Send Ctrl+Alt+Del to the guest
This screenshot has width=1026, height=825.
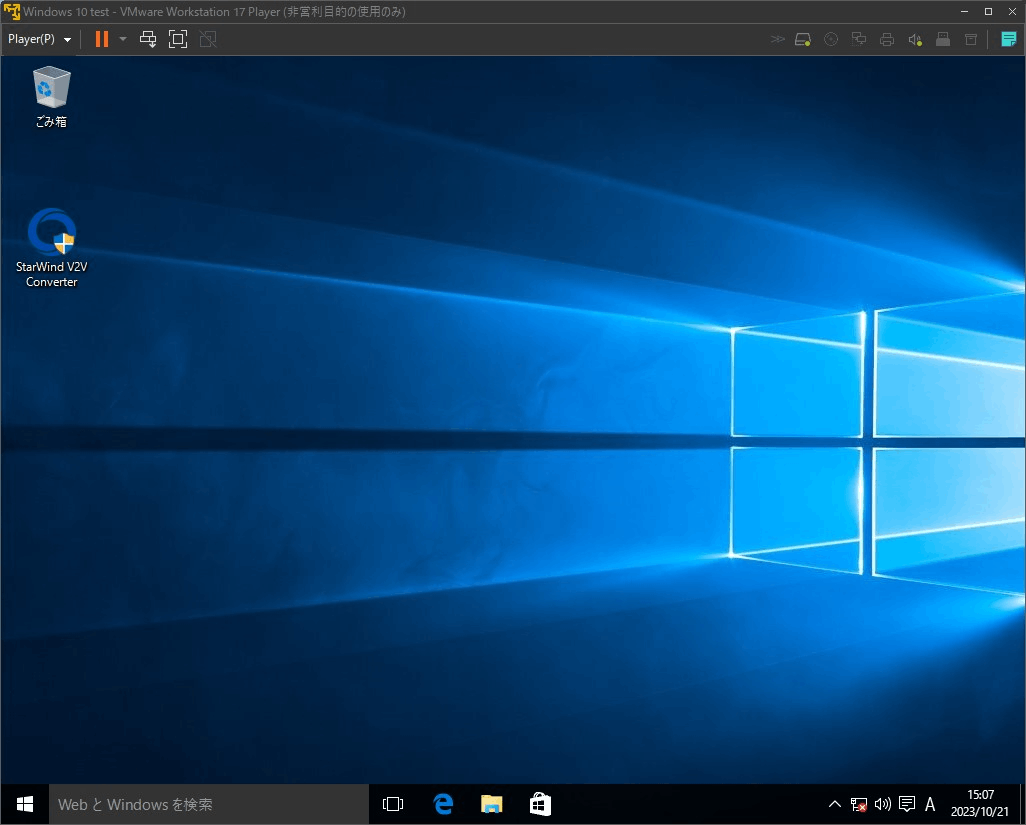[x=148, y=39]
